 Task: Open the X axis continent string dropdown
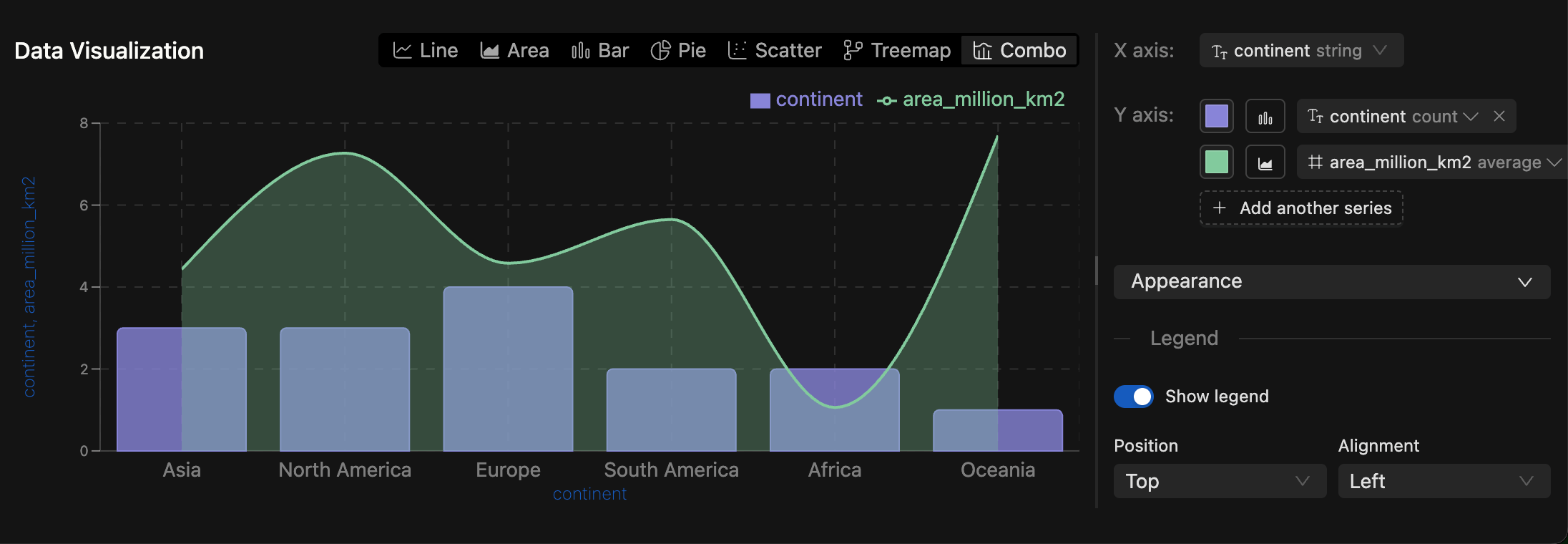[1301, 50]
